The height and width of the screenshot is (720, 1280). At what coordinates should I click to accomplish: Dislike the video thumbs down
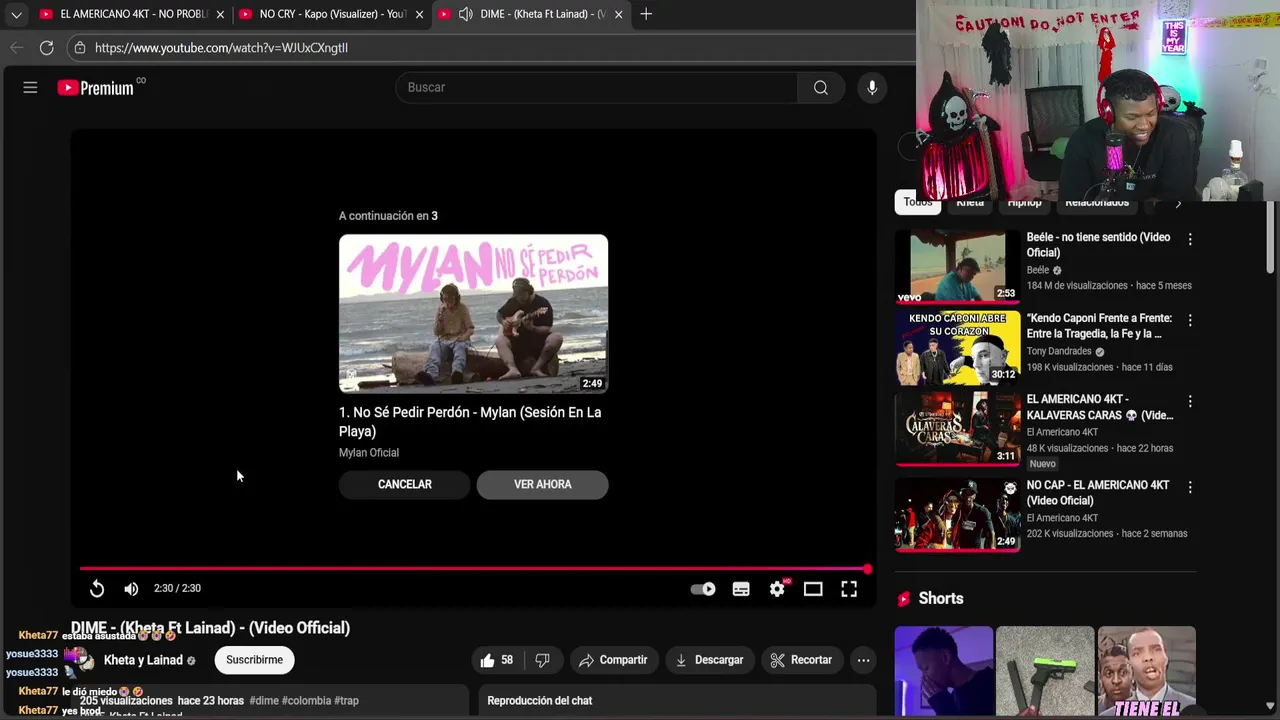tap(542, 660)
